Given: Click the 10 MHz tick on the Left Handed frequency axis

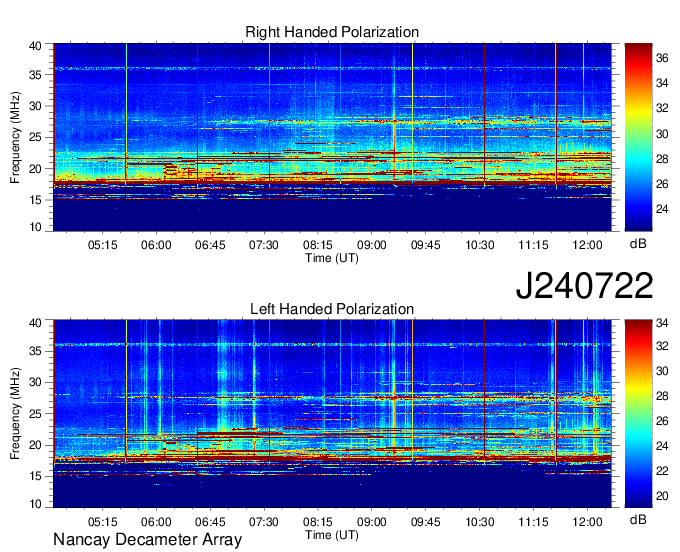Looking at the screenshot, I should (35, 504).
